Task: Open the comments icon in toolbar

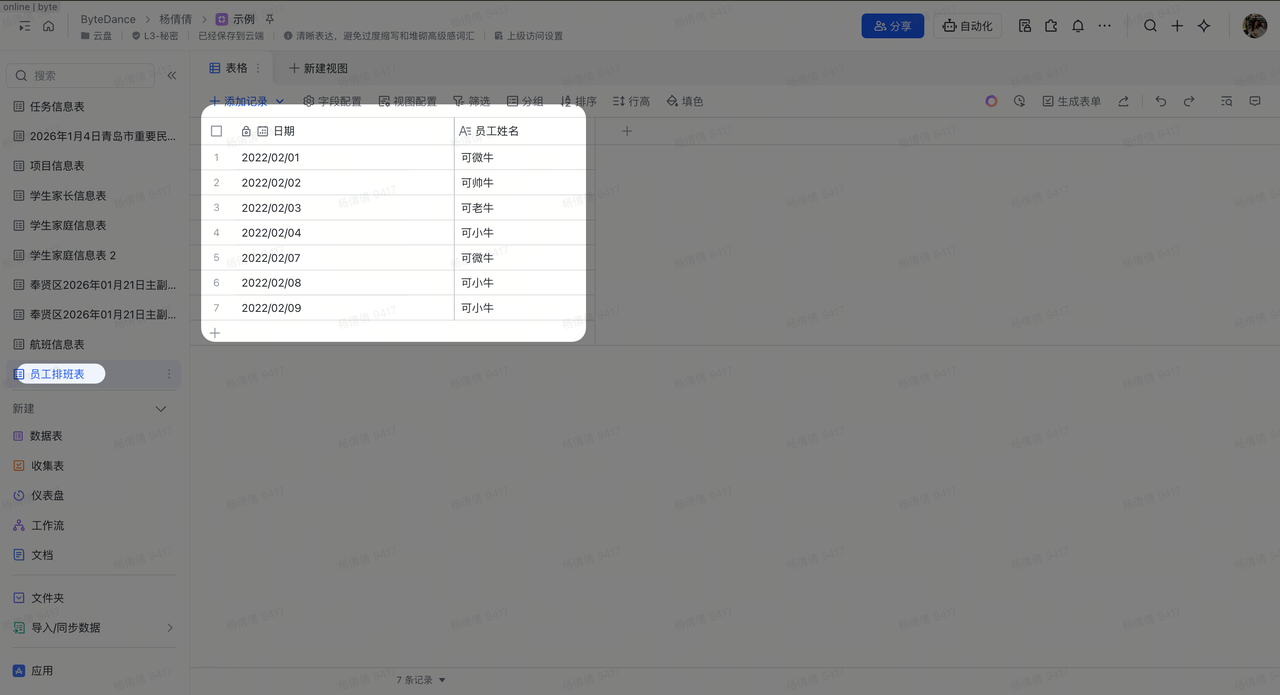Action: click(1255, 101)
